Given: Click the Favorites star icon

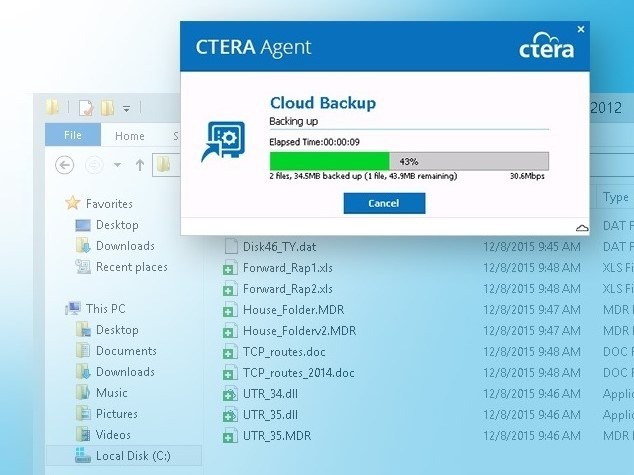Looking at the screenshot, I should coord(73,203).
